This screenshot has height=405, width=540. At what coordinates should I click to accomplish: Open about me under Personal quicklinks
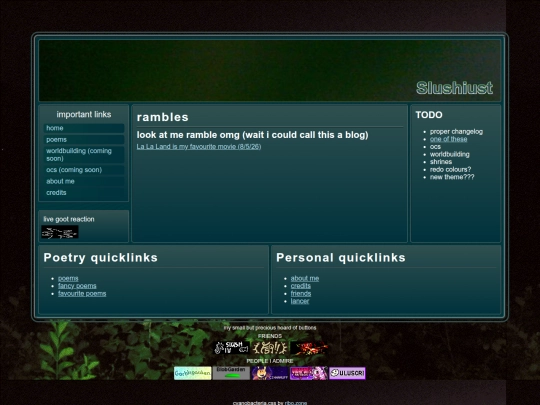point(305,278)
